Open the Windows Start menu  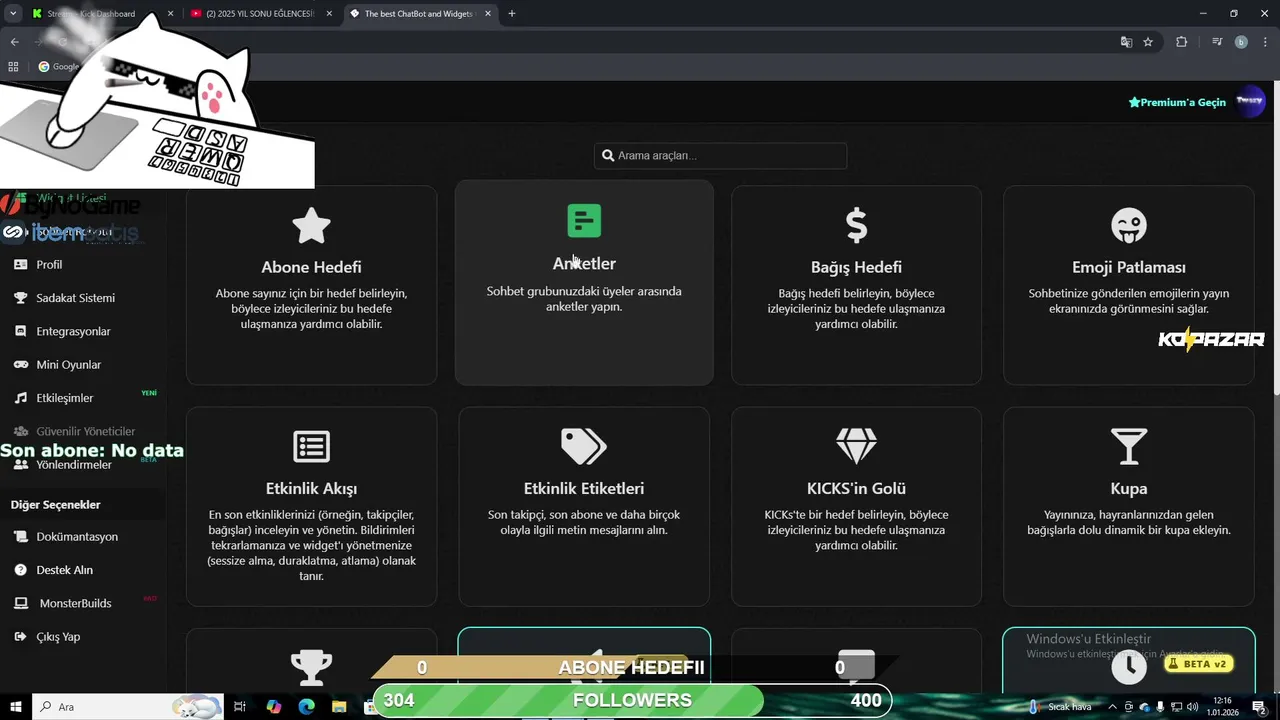(x=16, y=706)
